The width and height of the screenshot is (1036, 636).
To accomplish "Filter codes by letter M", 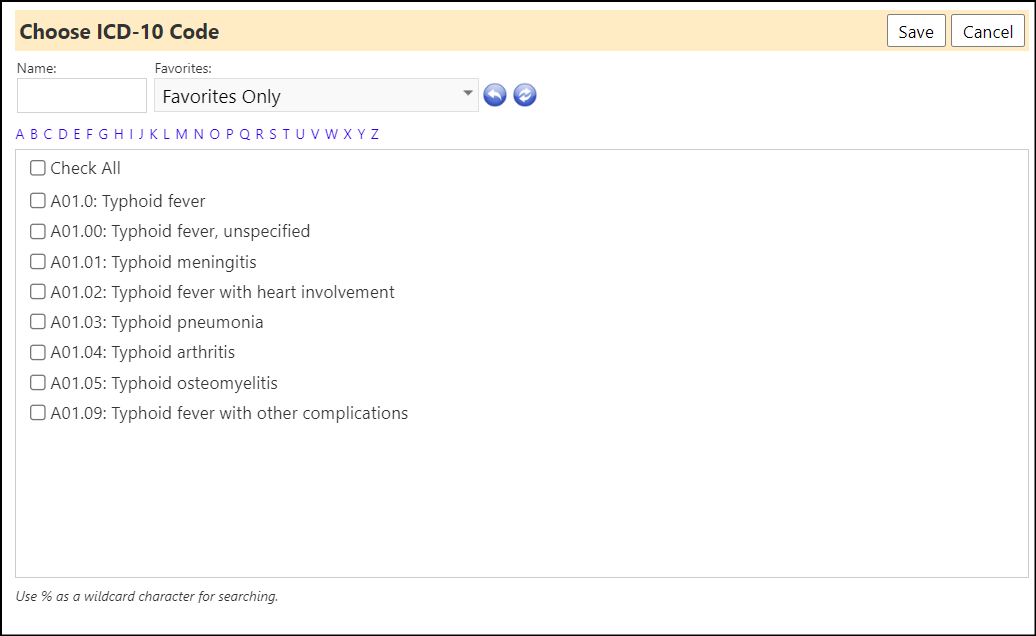I will click(182, 134).
